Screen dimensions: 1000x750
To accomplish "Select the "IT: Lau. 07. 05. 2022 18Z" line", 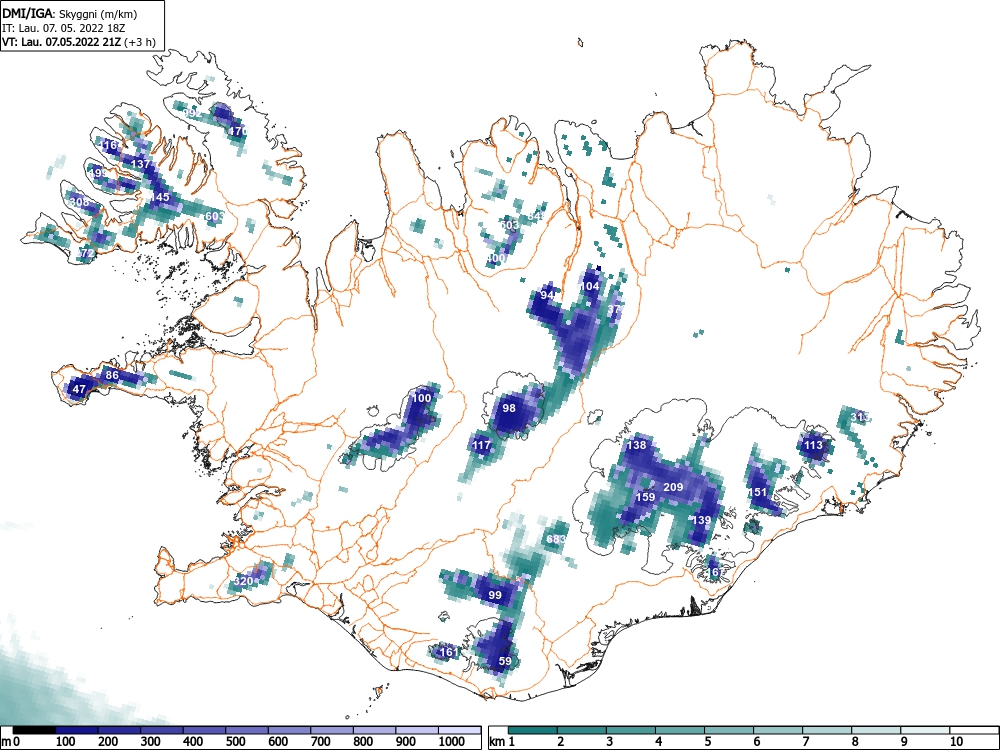I will click(62, 28).
